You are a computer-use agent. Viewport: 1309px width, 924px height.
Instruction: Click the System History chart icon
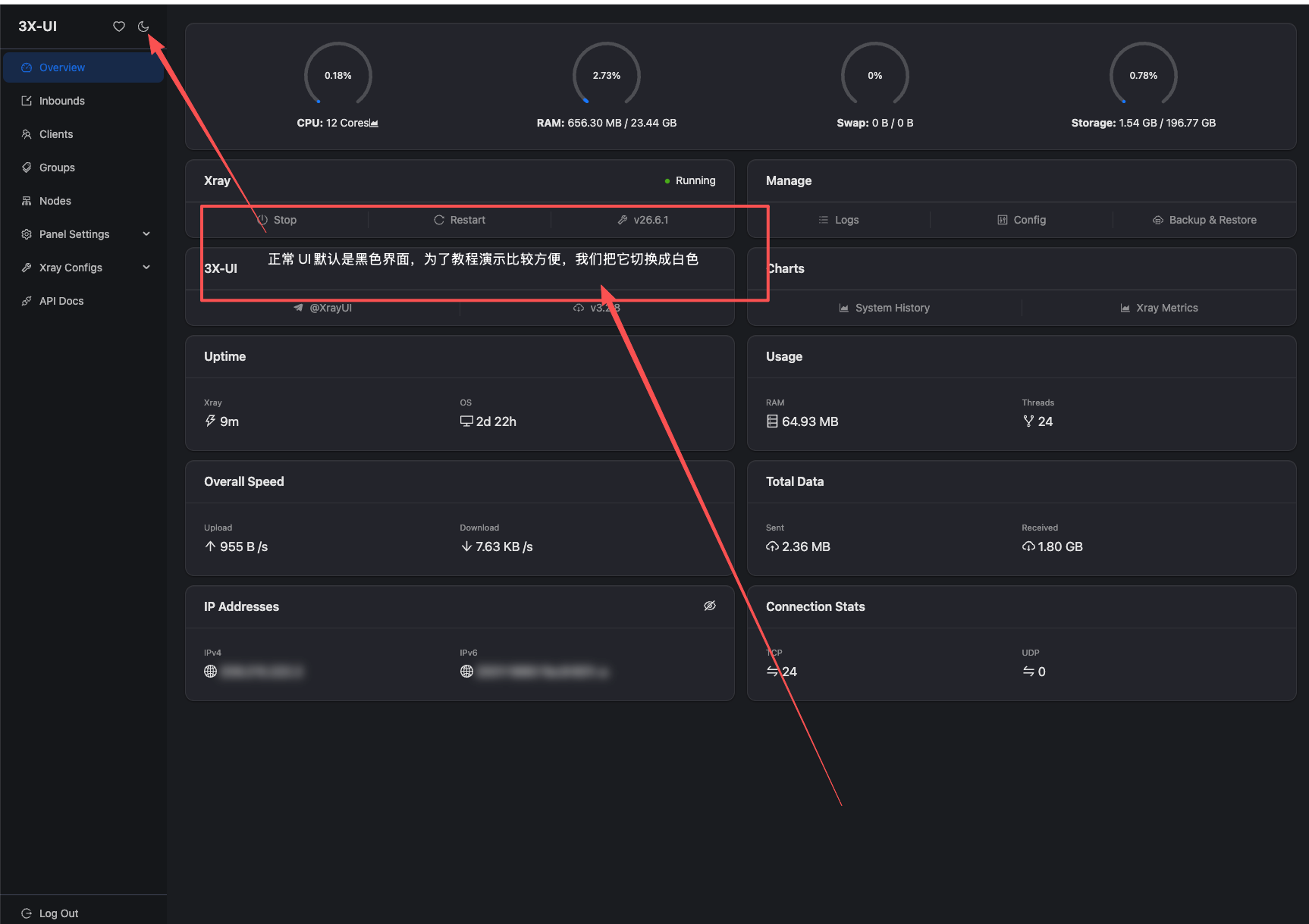pyautogui.click(x=844, y=308)
